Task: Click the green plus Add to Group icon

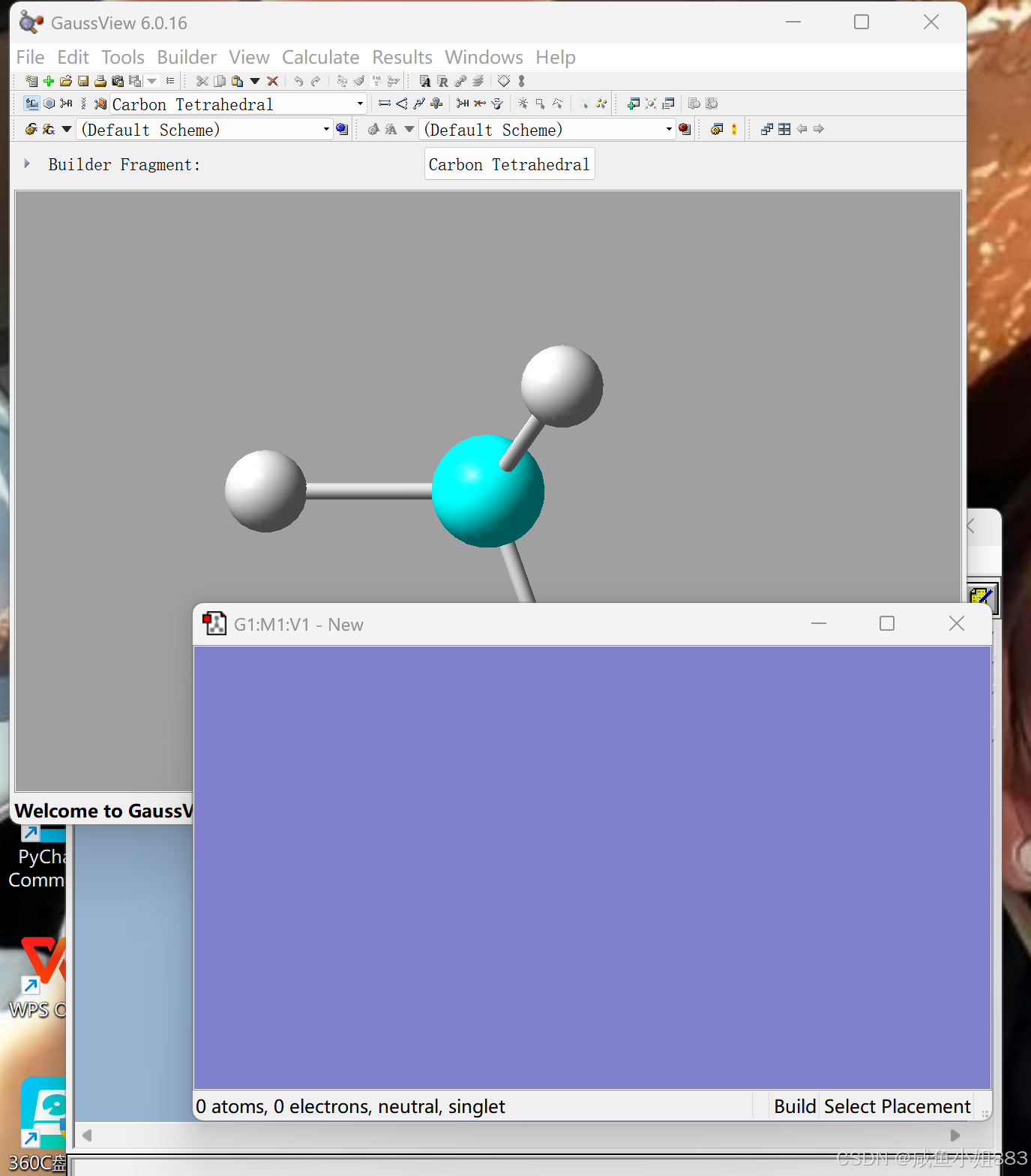Action: (x=49, y=81)
